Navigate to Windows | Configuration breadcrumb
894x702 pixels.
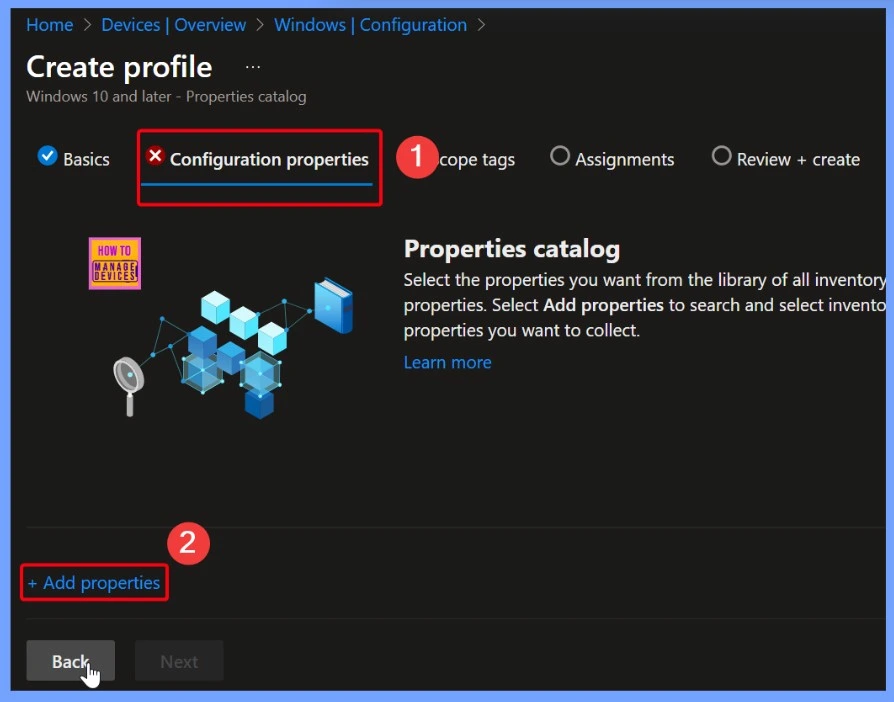coord(370,25)
